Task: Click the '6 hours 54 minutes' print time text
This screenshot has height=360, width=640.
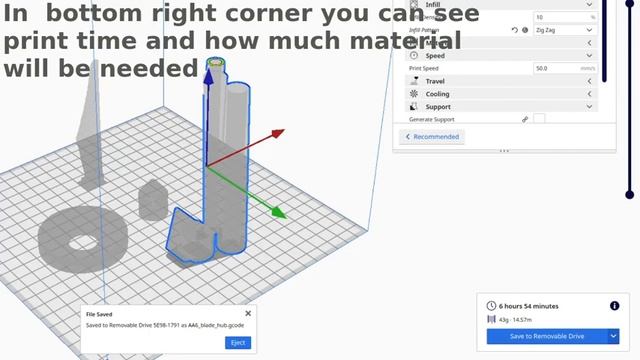Action: [529, 306]
